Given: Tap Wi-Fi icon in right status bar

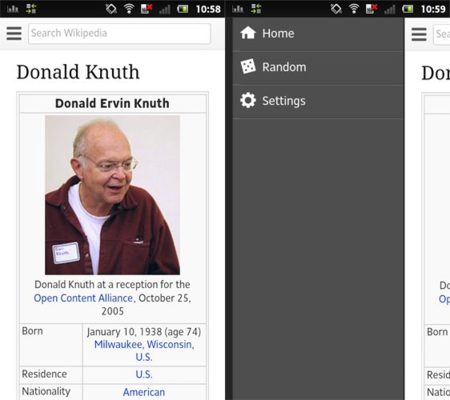Looking at the screenshot, I should pyautogui.click(x=354, y=9).
